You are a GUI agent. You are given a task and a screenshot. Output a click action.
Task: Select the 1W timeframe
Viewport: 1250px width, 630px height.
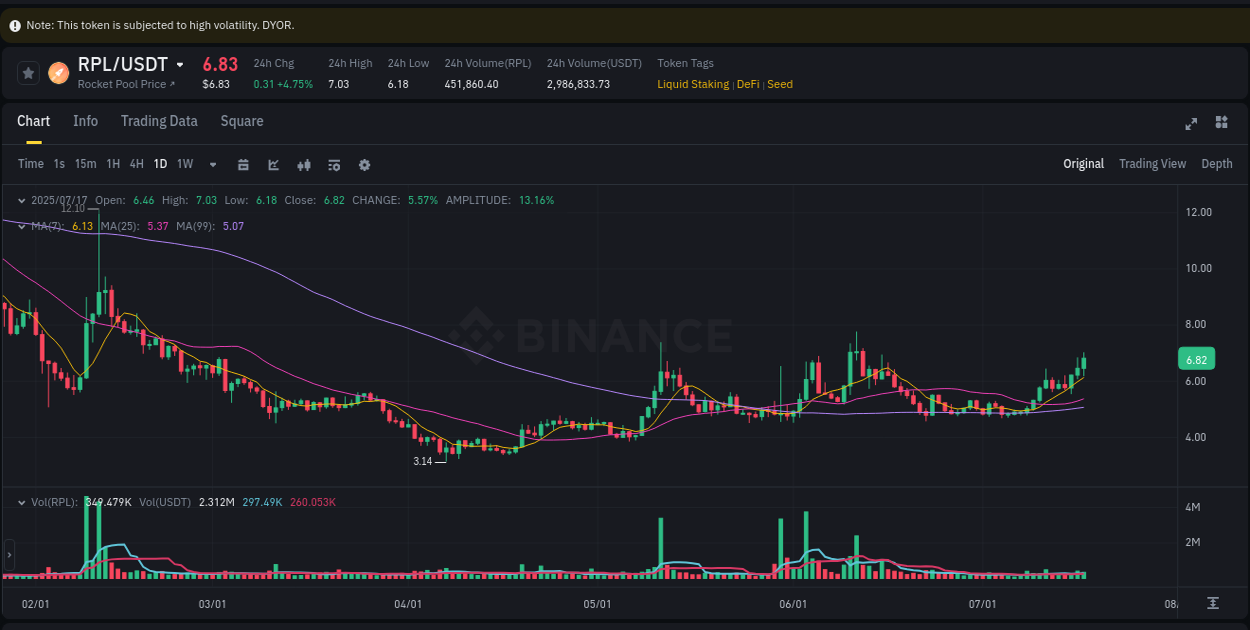(186, 163)
